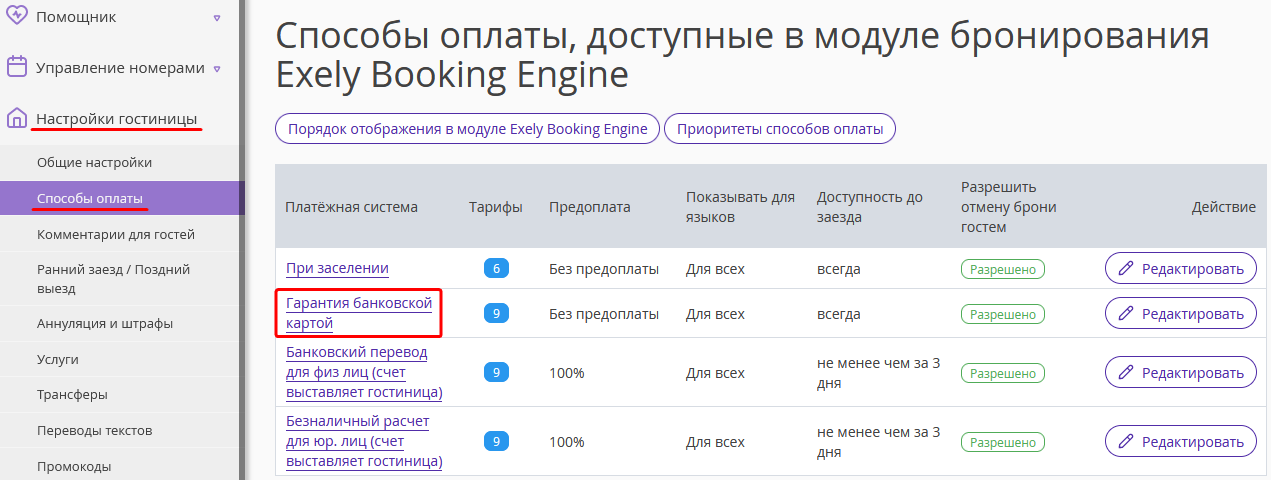1271x480 pixels.
Task: Click Разрешить отмену брони гостем header
Action: [1008, 207]
